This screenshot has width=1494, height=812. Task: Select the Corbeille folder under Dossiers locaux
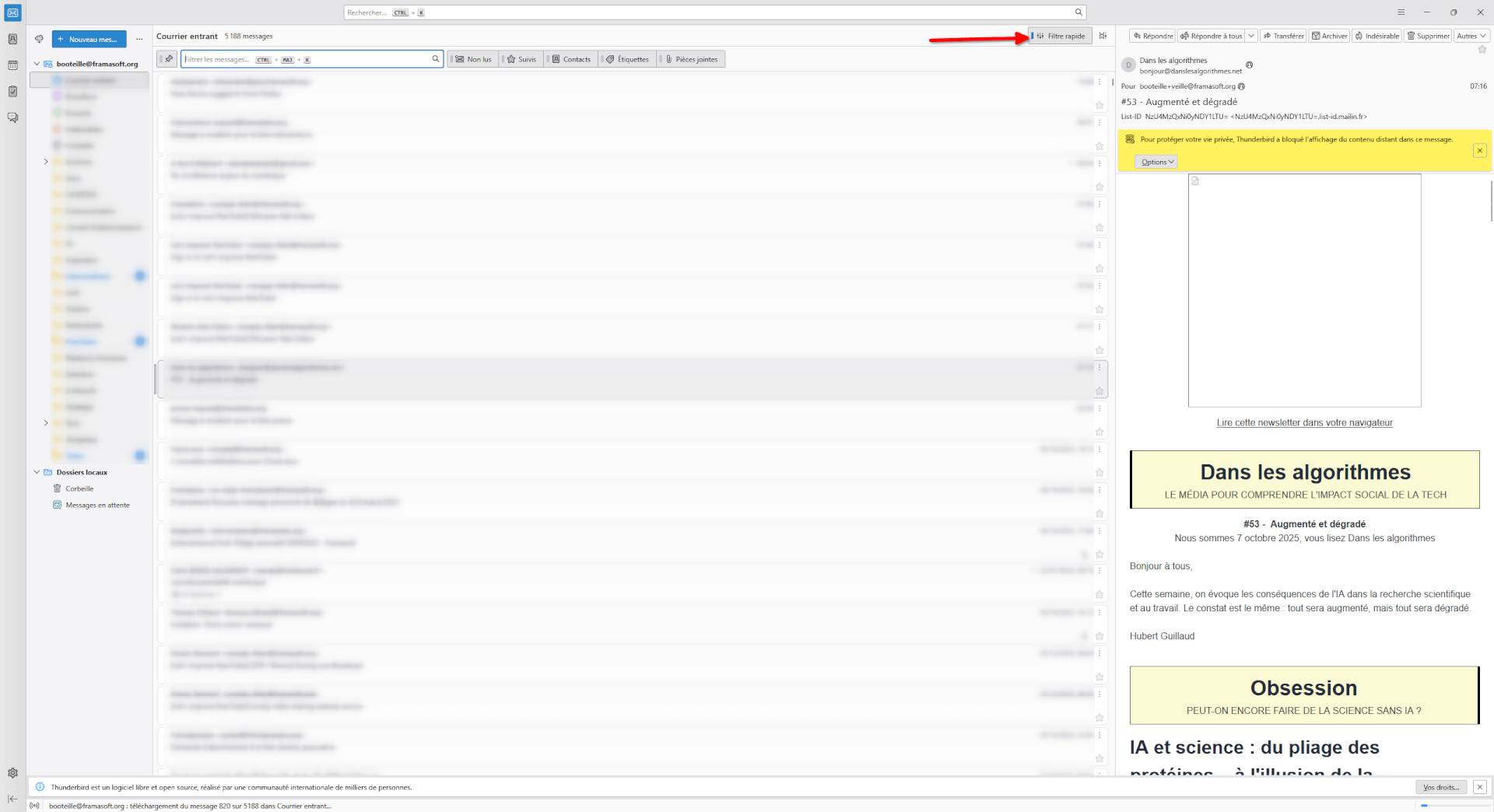click(79, 488)
